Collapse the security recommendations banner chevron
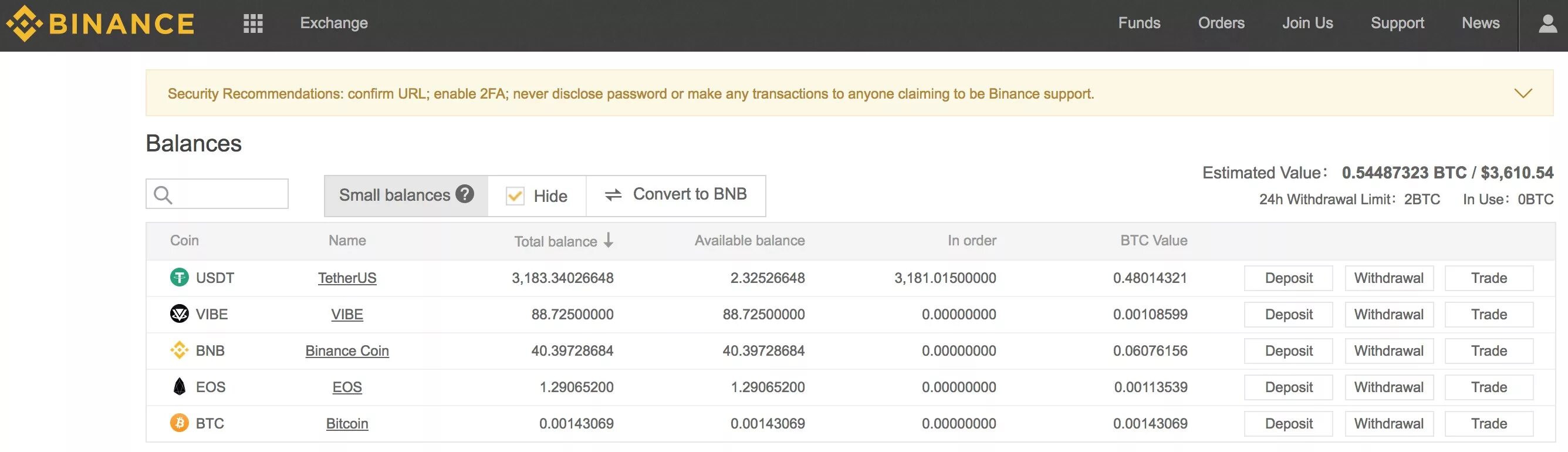The image size is (1568, 452). [x=1523, y=93]
